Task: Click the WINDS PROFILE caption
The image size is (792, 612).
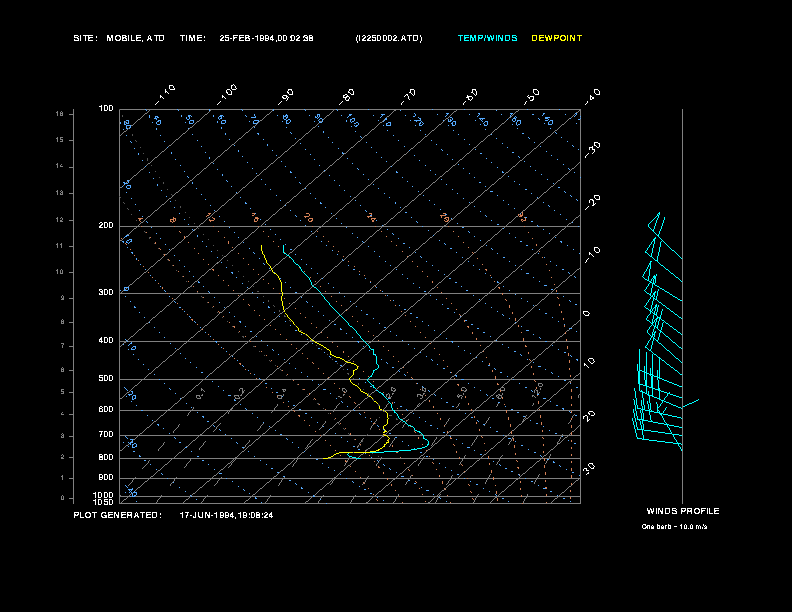Action: (683, 511)
